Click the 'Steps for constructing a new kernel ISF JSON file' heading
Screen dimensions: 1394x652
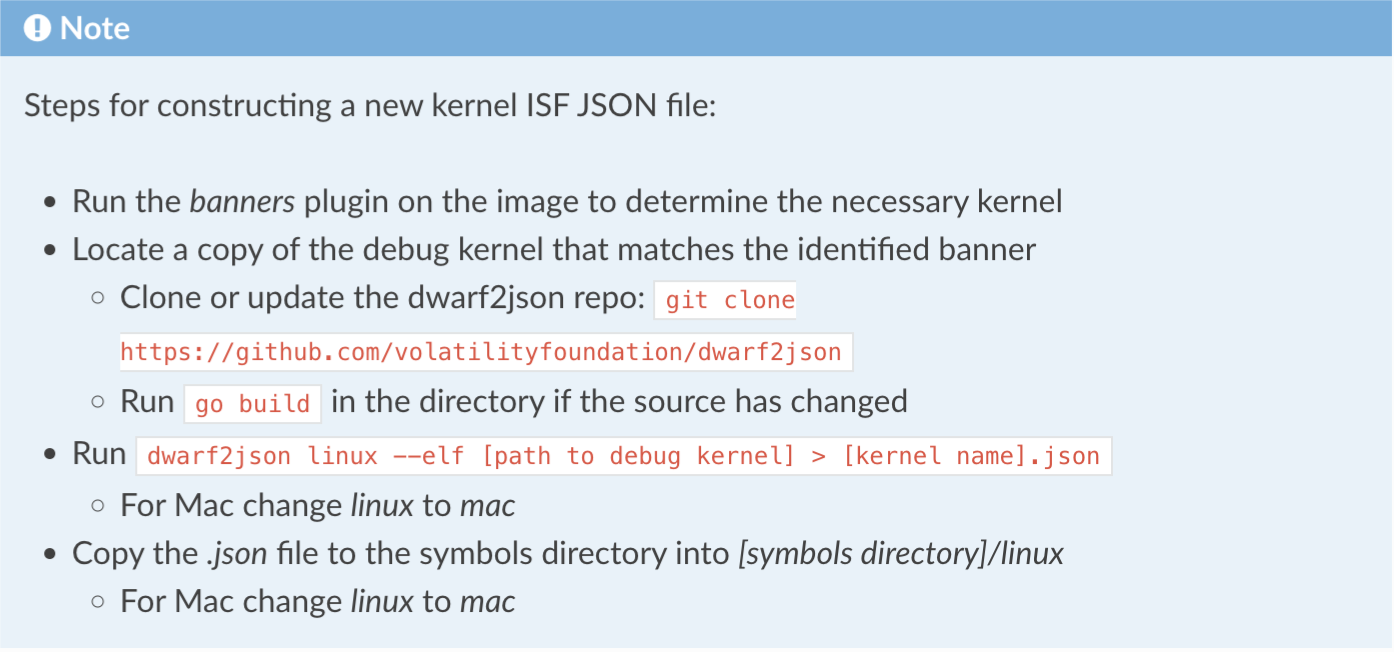click(x=370, y=106)
